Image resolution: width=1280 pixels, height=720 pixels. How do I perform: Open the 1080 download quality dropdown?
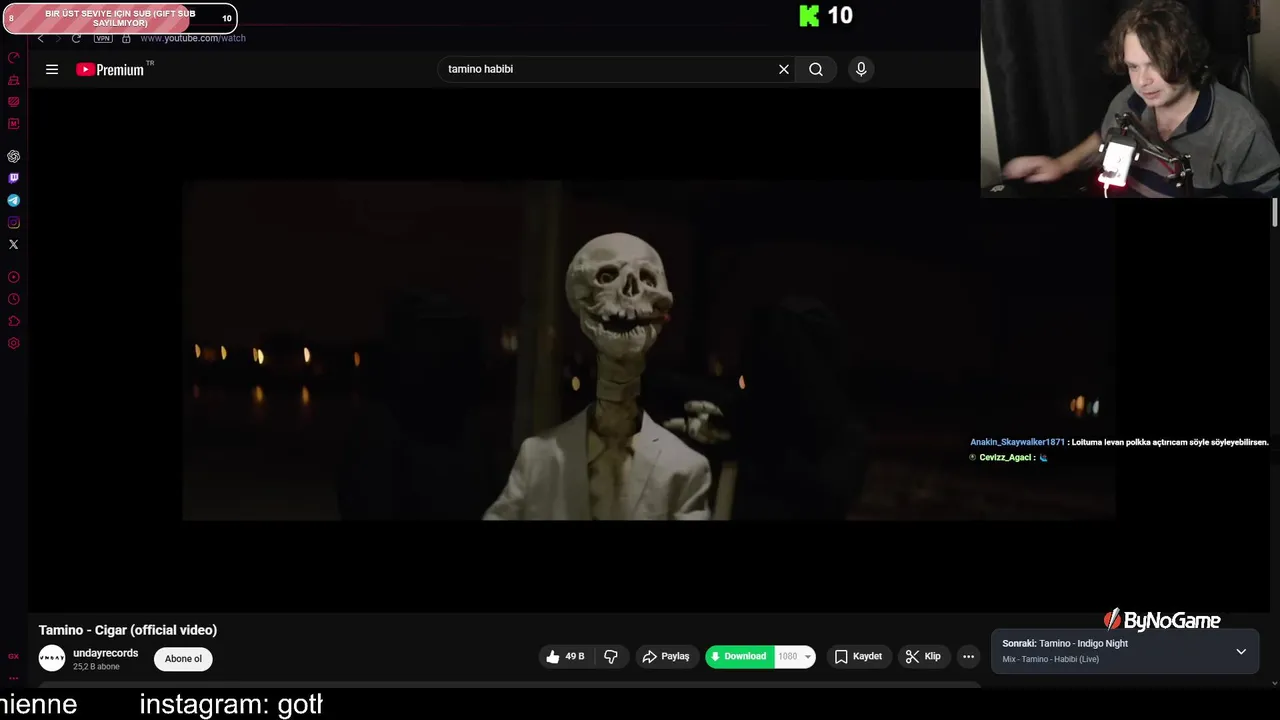795,656
